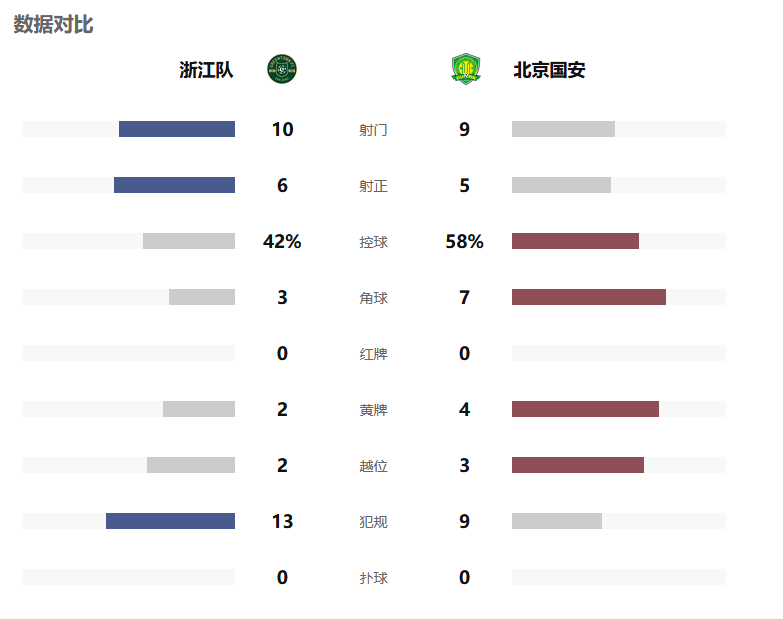Click the Zhejiang team green round logo

(x=282, y=69)
